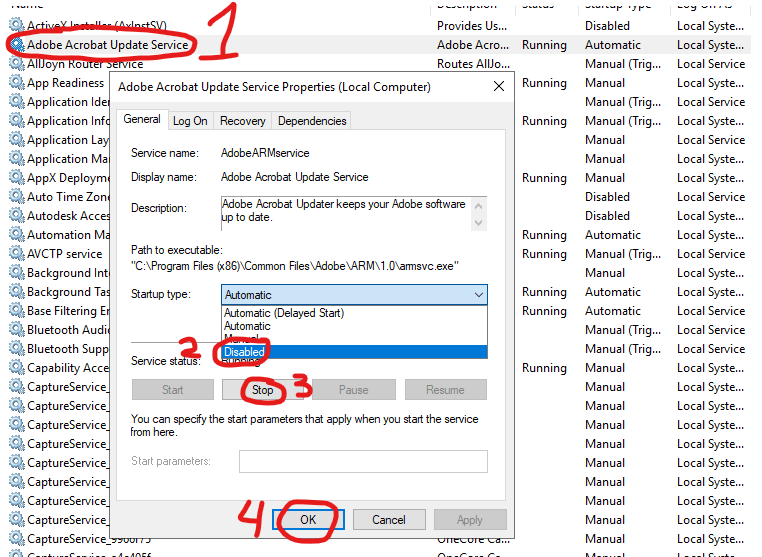The image size is (762, 557).
Task: Click the Adobe Acrobat Updater description text
Action: point(343,210)
